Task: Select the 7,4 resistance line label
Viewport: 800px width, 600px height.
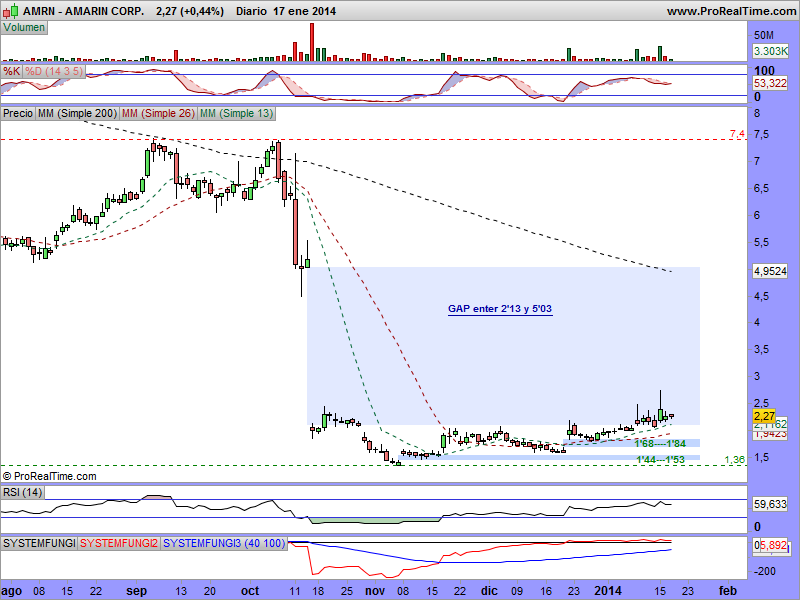Action: pyautogui.click(x=737, y=134)
